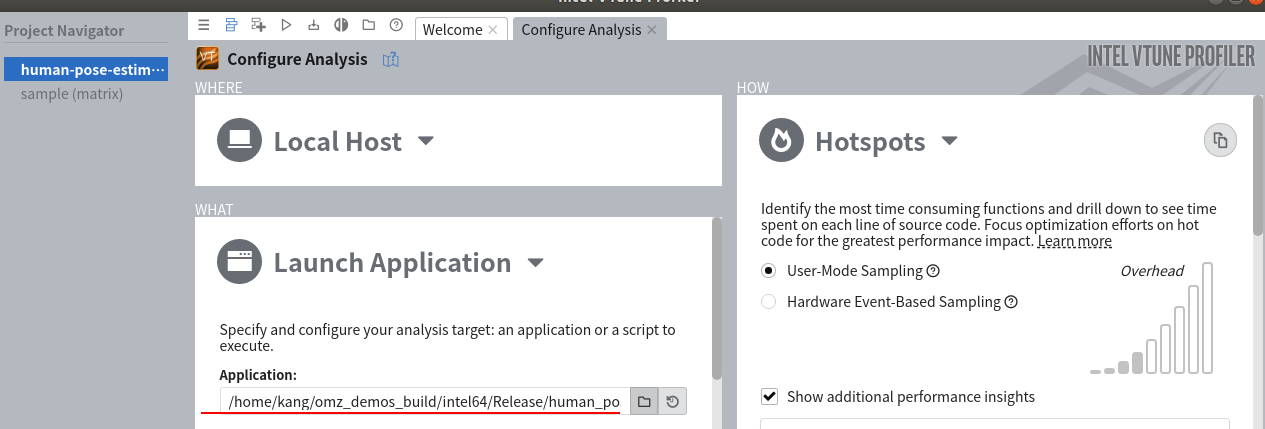Click the help tour icon beside Configure Analysis
This screenshot has height=429, width=1265.
point(391,60)
